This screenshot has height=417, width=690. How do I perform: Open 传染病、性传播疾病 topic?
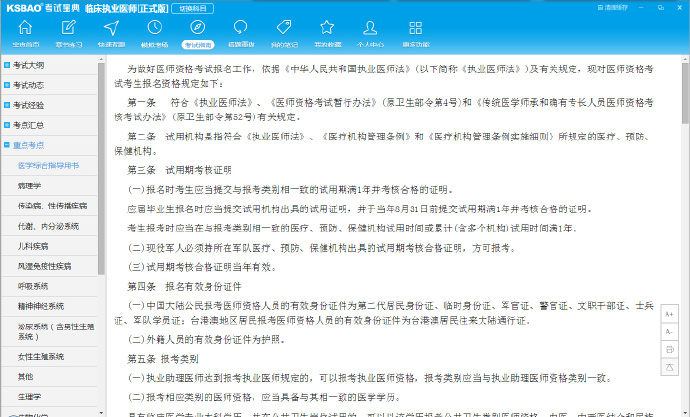pyautogui.click(x=49, y=205)
